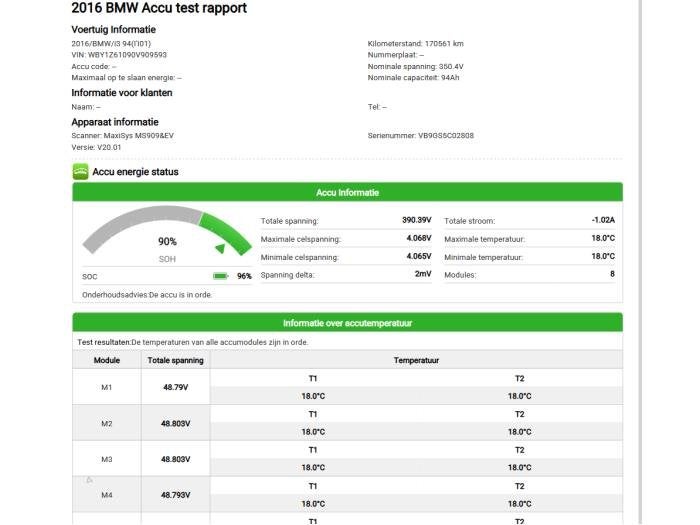Select the Maximale temperatuur 18.0°C value
The height and width of the screenshot is (525, 700).
(603, 238)
